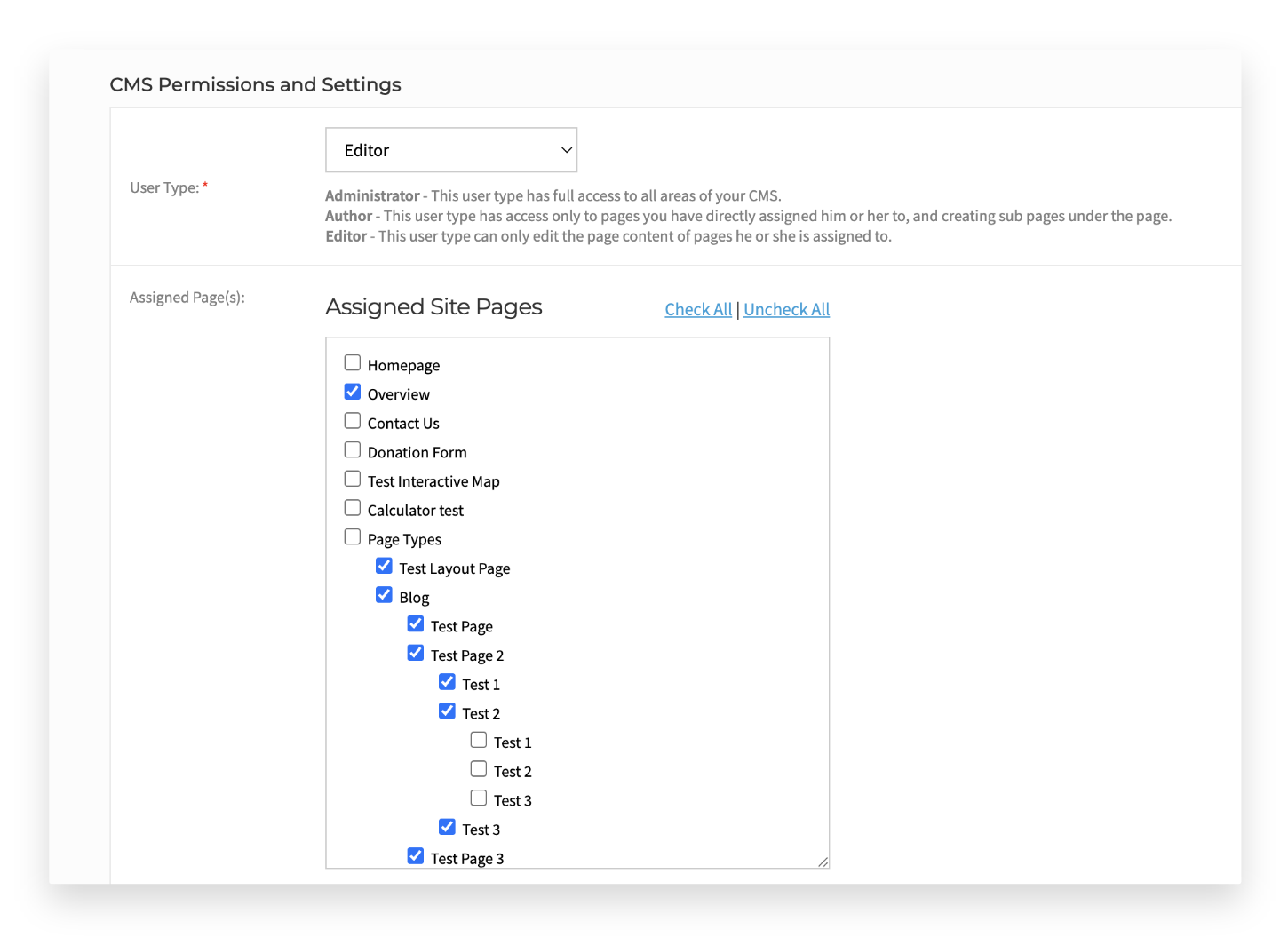1288x937 pixels.
Task: Uncheck Test Page 2
Action: [415, 652]
